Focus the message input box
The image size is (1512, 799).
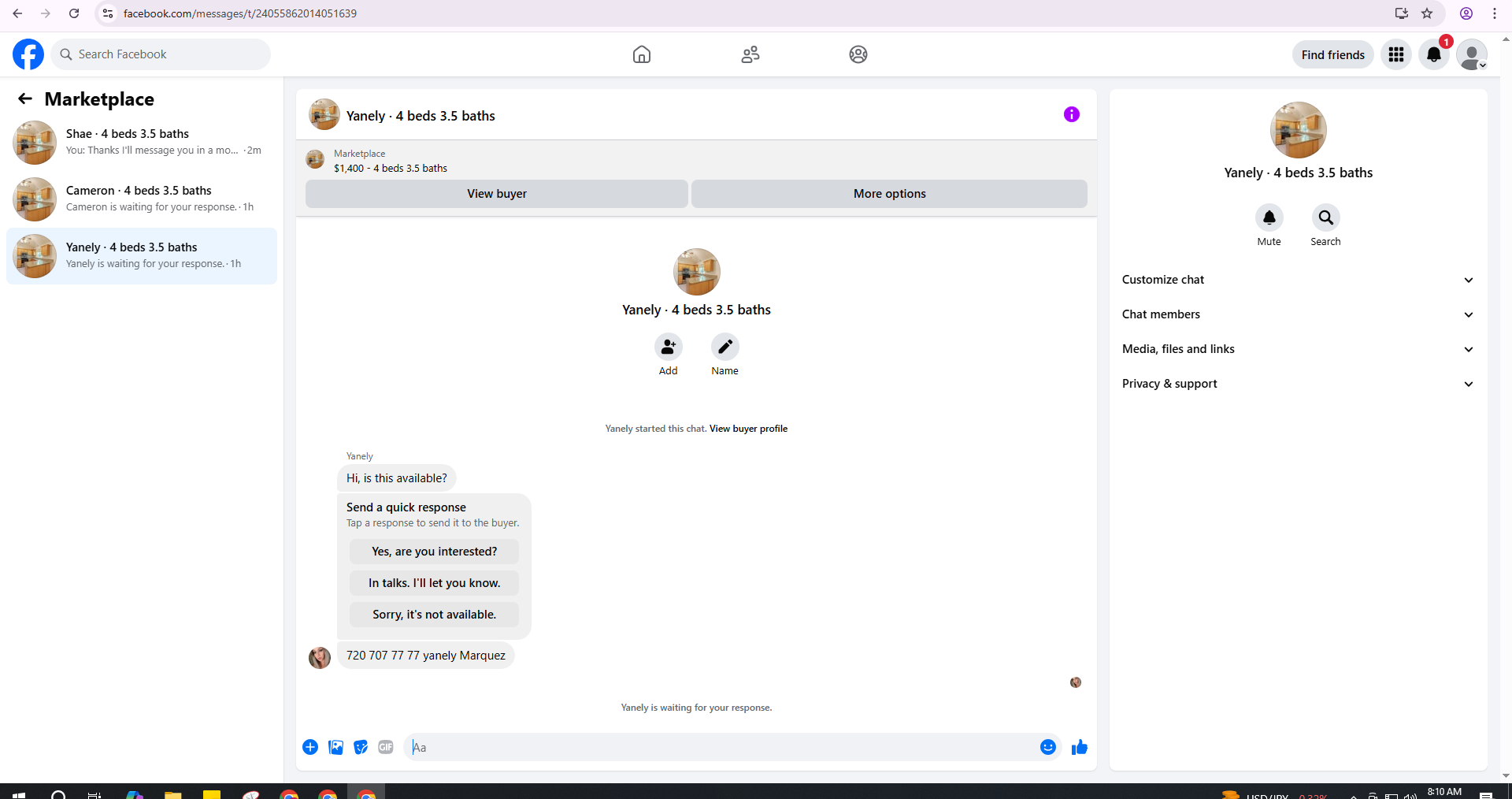(720, 747)
